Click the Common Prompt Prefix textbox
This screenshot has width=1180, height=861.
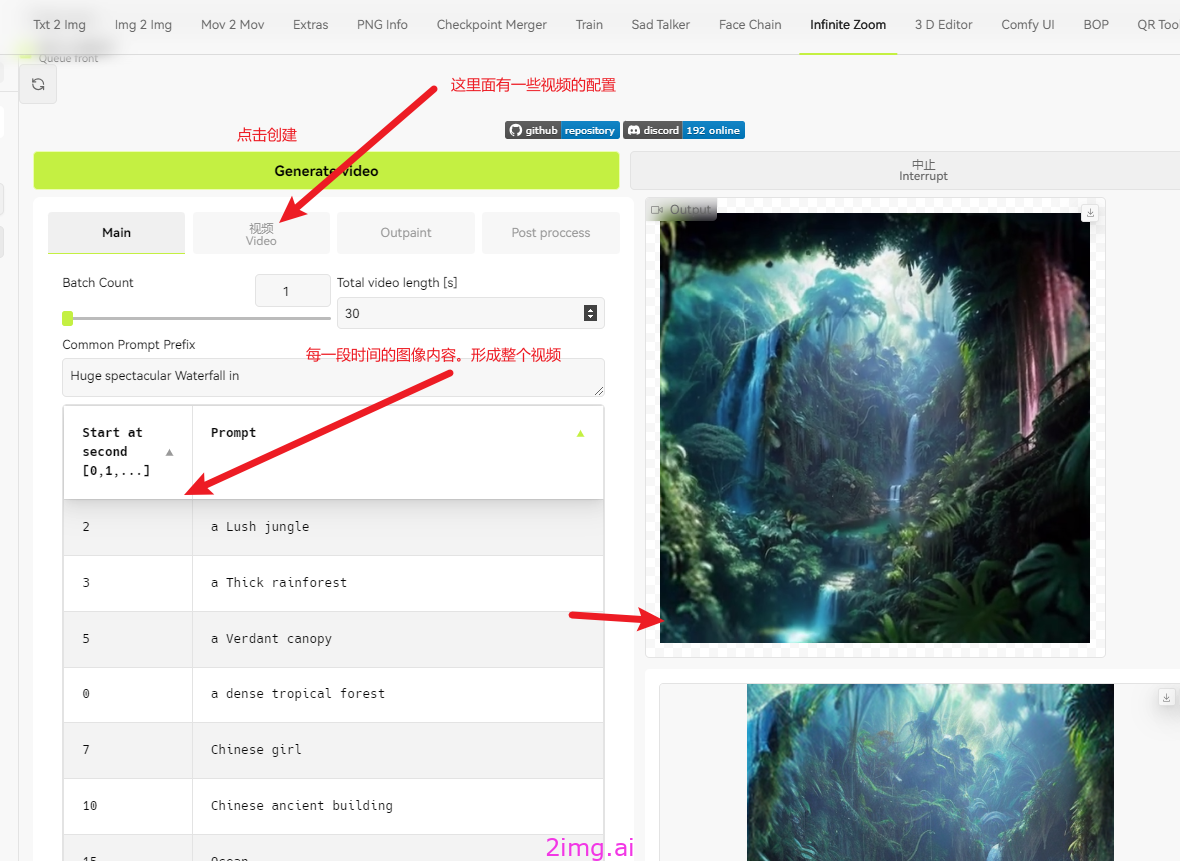click(x=333, y=377)
